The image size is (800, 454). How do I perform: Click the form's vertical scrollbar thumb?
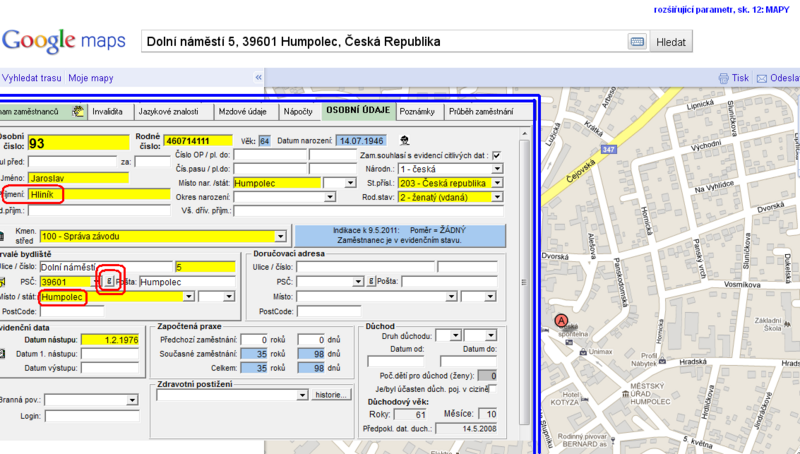pyautogui.click(x=524, y=282)
